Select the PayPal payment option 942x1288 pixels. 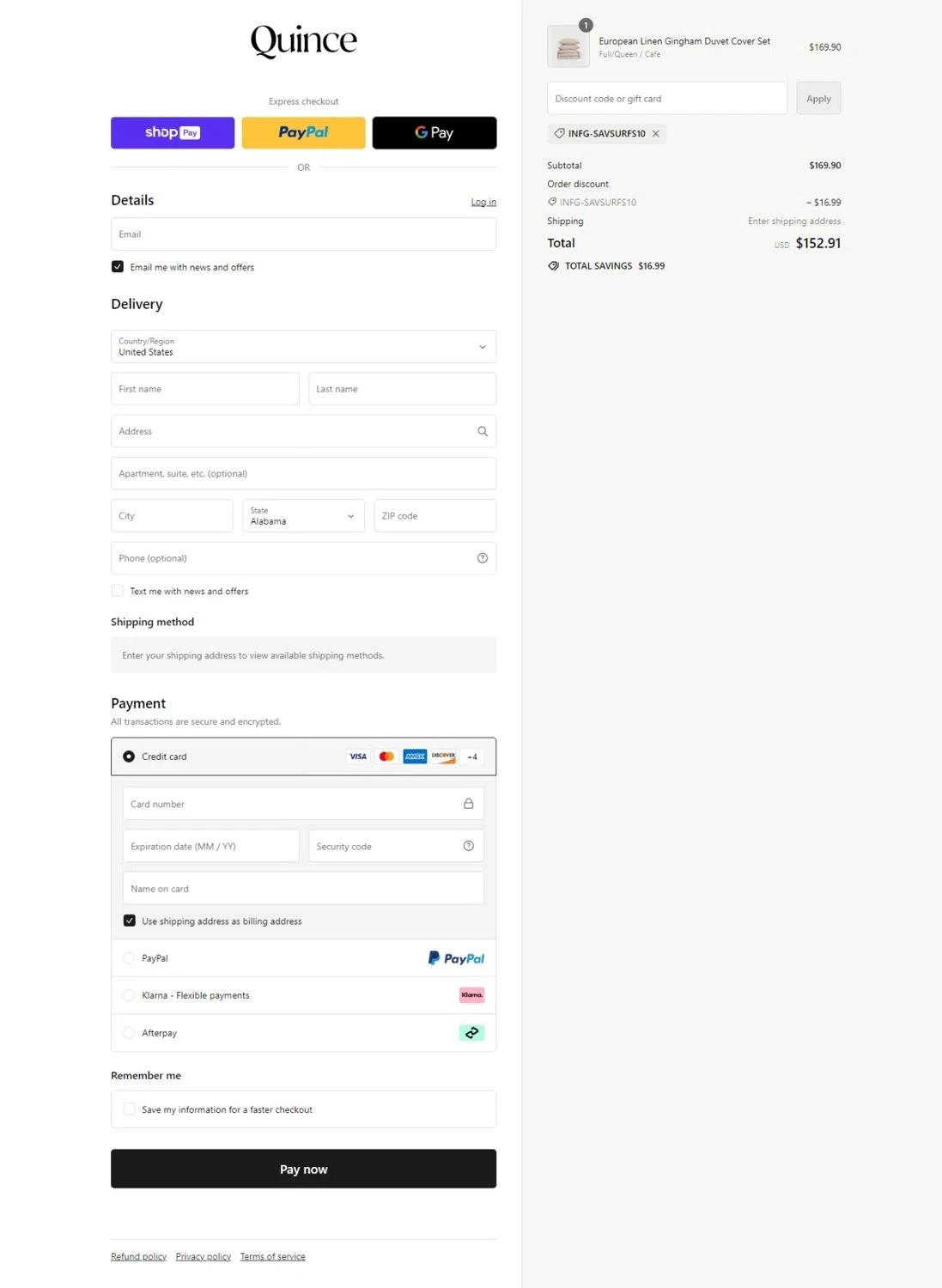(x=129, y=958)
